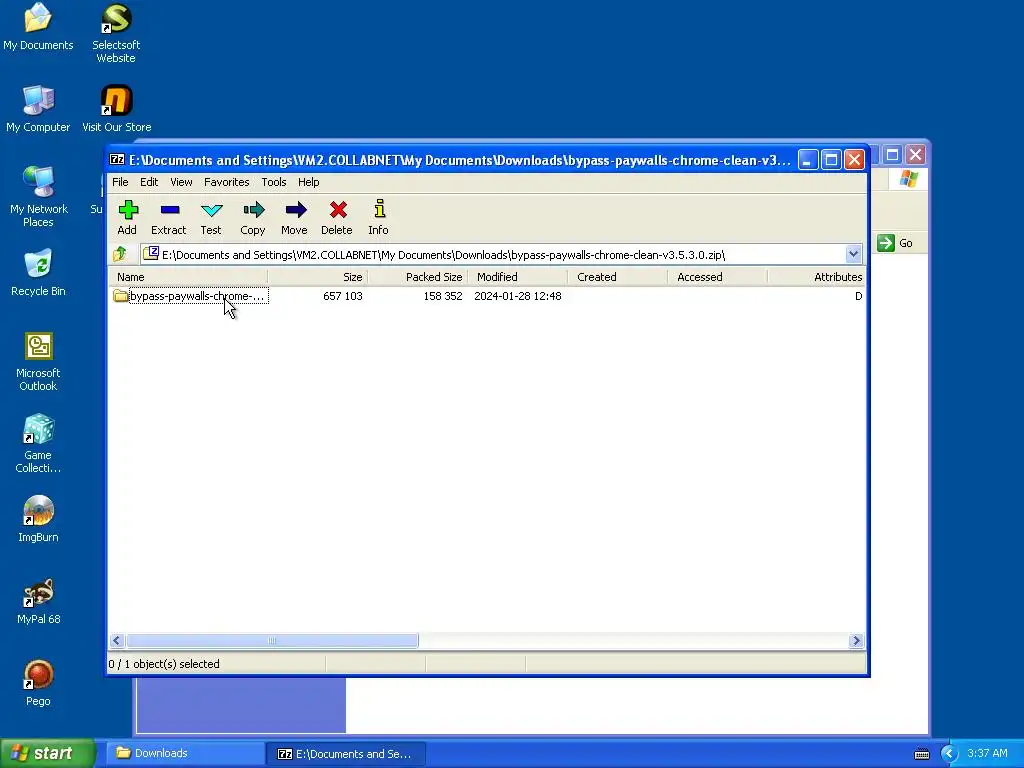1024x768 pixels.
Task: Click modified date 2024-01-28 12:48
Action: click(x=518, y=296)
